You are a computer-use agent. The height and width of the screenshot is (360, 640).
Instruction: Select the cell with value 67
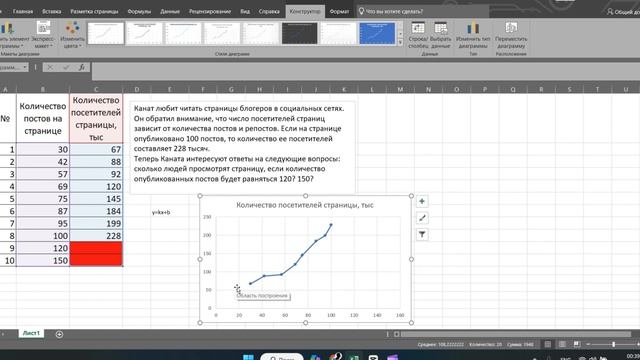(96, 149)
